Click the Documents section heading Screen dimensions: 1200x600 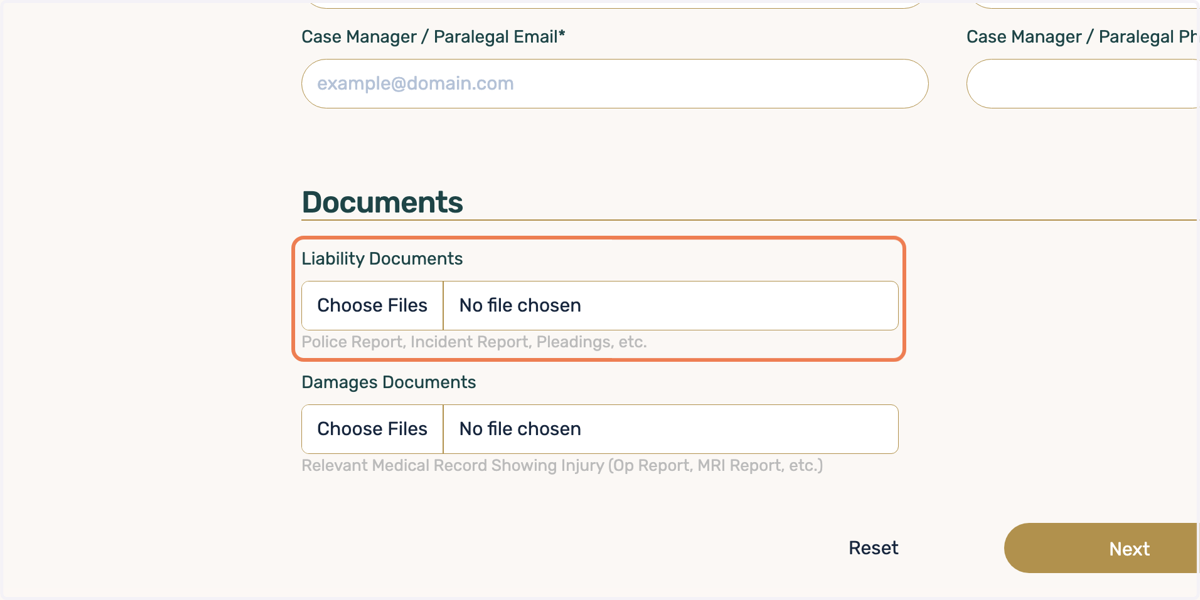click(x=382, y=202)
